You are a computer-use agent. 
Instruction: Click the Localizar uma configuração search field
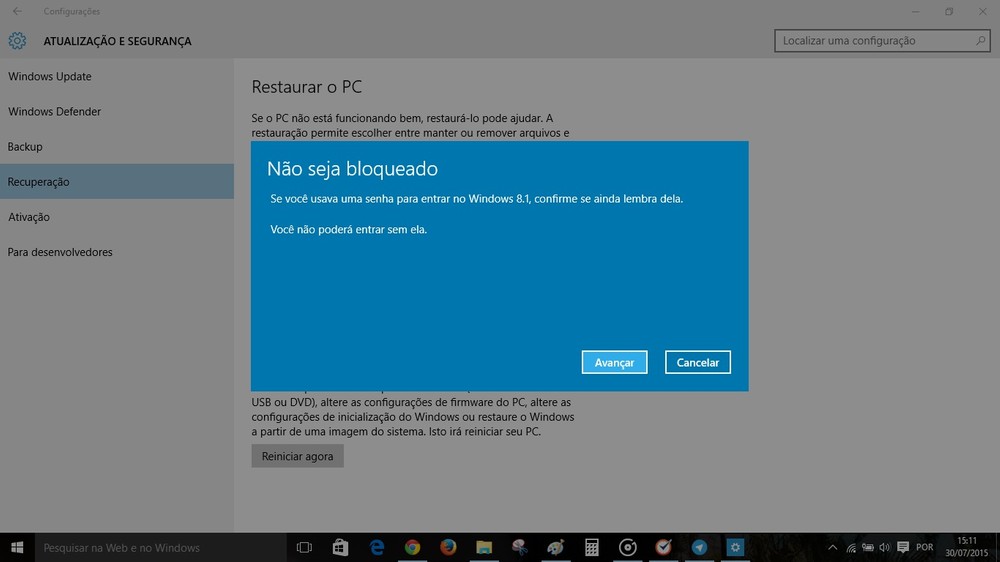[x=882, y=41]
